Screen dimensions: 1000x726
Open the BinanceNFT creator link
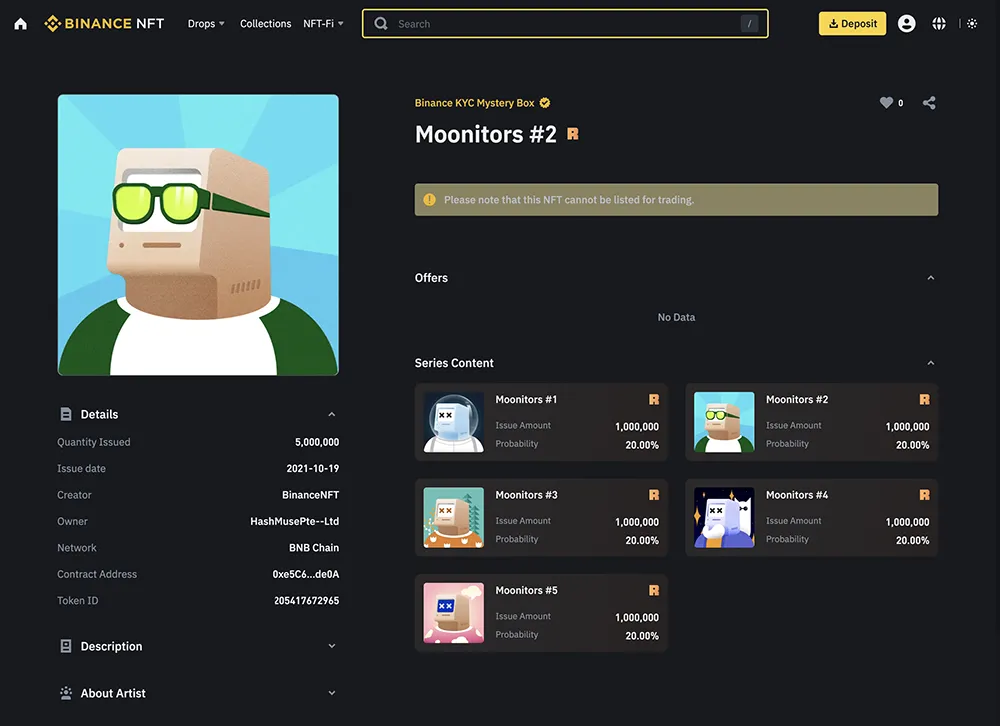311,495
